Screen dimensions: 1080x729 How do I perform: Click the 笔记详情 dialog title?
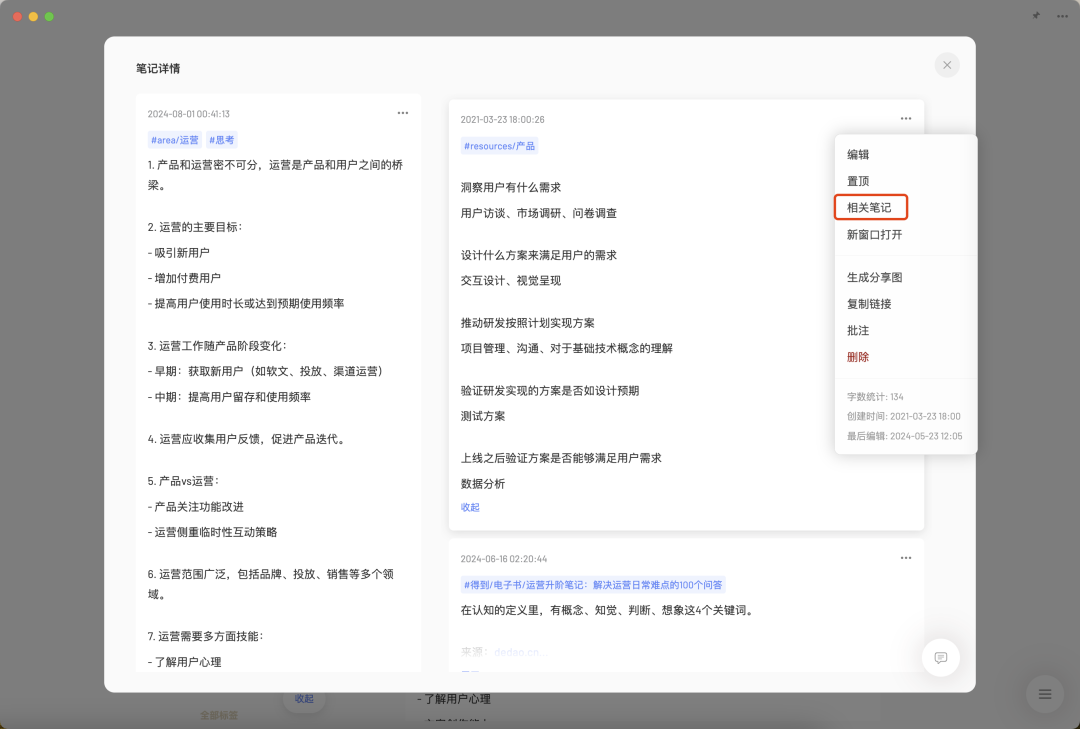click(x=158, y=68)
